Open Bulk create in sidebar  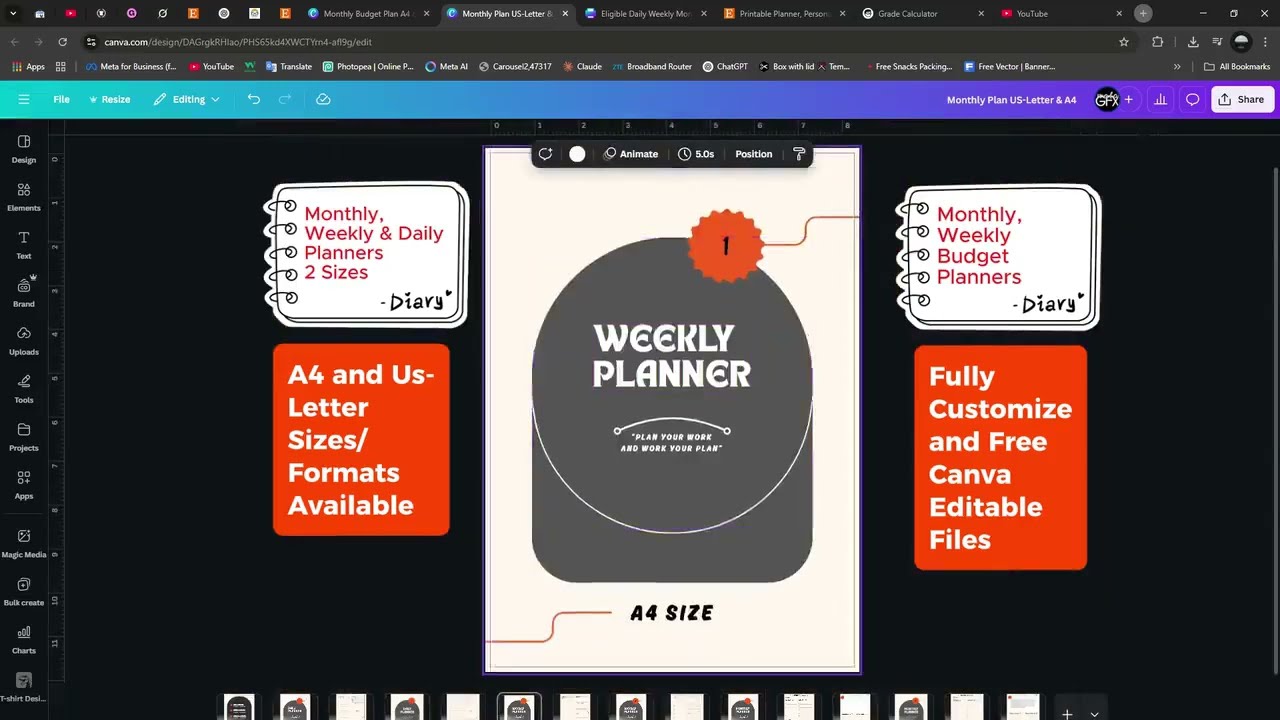point(24,591)
